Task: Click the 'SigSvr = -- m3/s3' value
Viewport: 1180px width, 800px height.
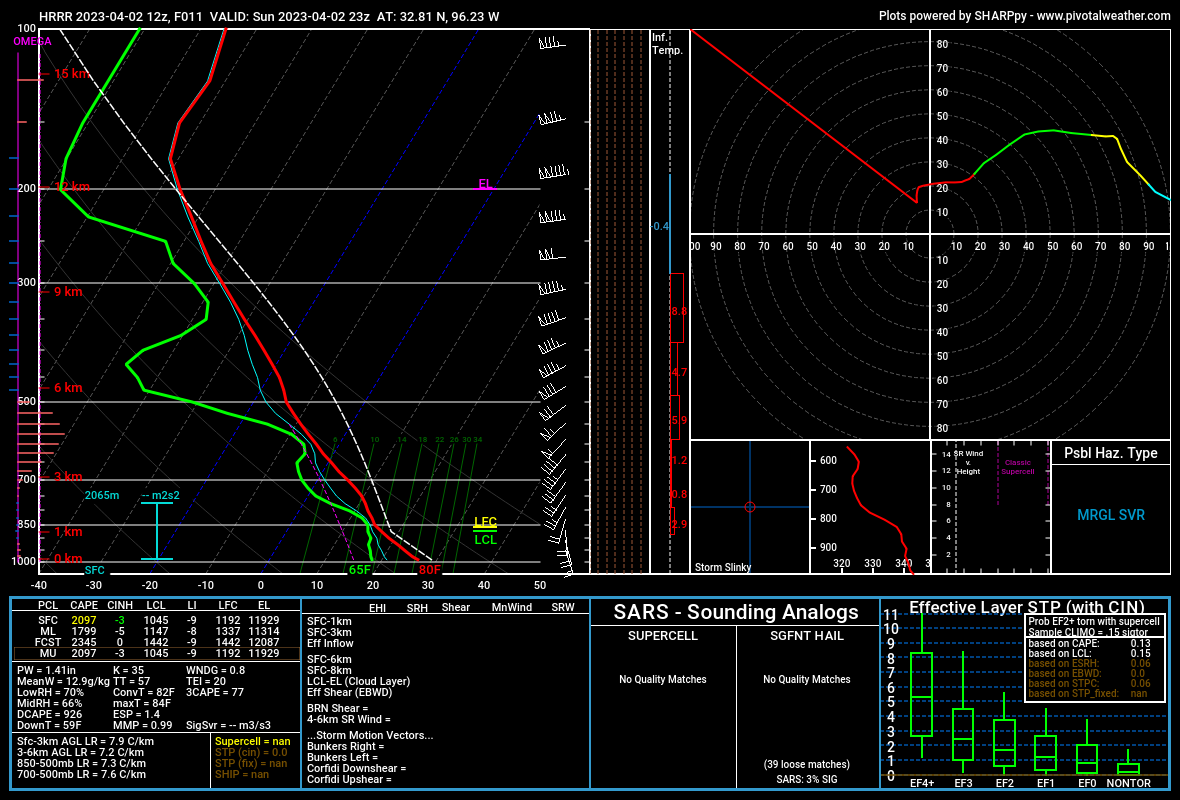Action: (x=228, y=725)
